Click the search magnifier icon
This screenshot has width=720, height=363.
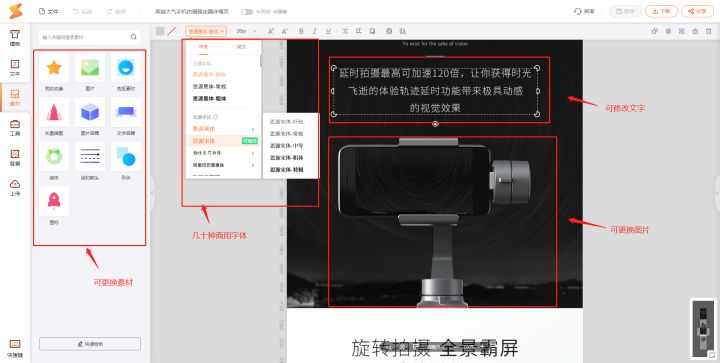click(x=134, y=37)
